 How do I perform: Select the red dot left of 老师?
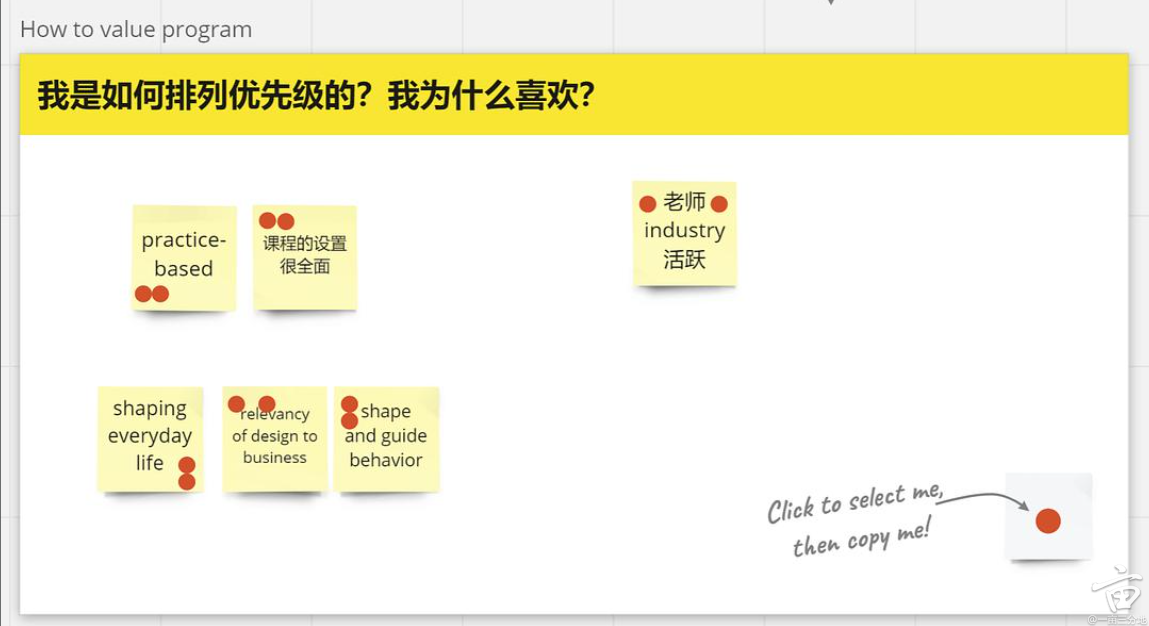[647, 204]
